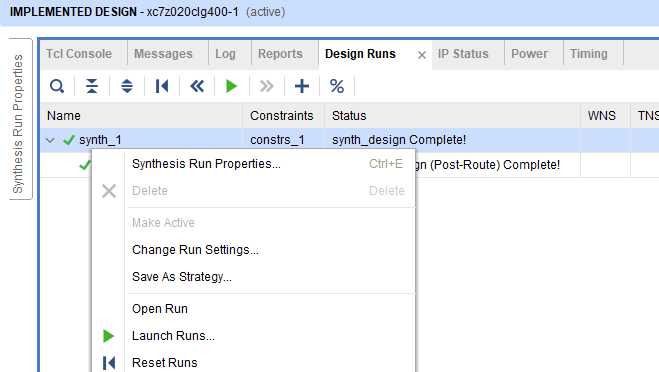
Task: Collapse the synth_1 tree row chevron
Action: (50, 140)
